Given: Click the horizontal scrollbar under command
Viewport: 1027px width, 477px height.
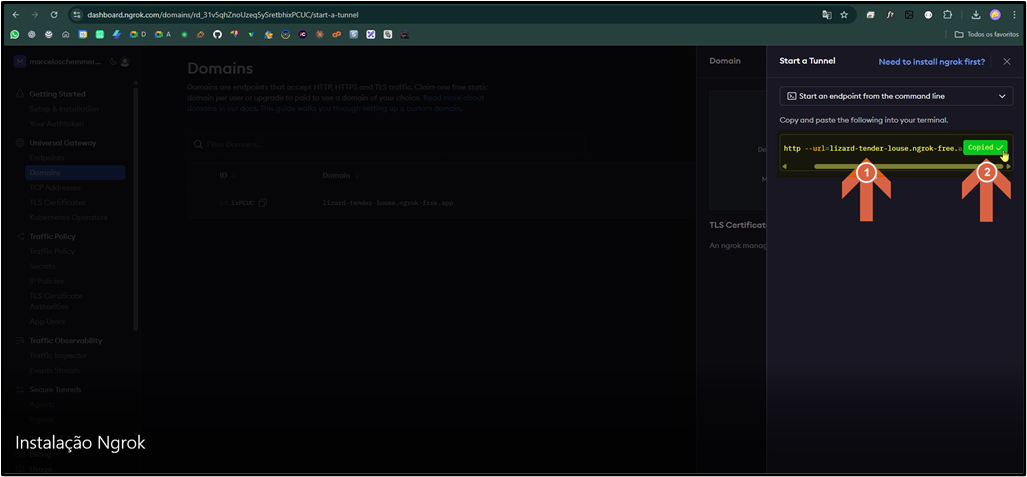Looking at the screenshot, I should coord(908,166).
